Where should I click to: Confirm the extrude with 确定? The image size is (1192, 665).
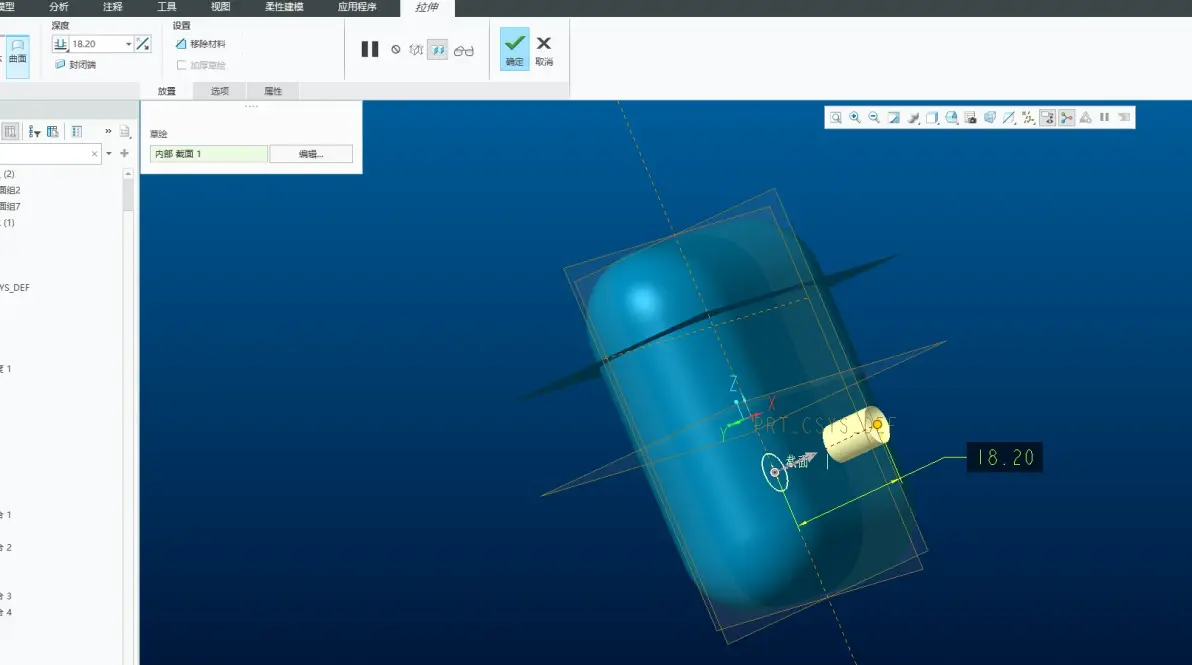tap(515, 49)
